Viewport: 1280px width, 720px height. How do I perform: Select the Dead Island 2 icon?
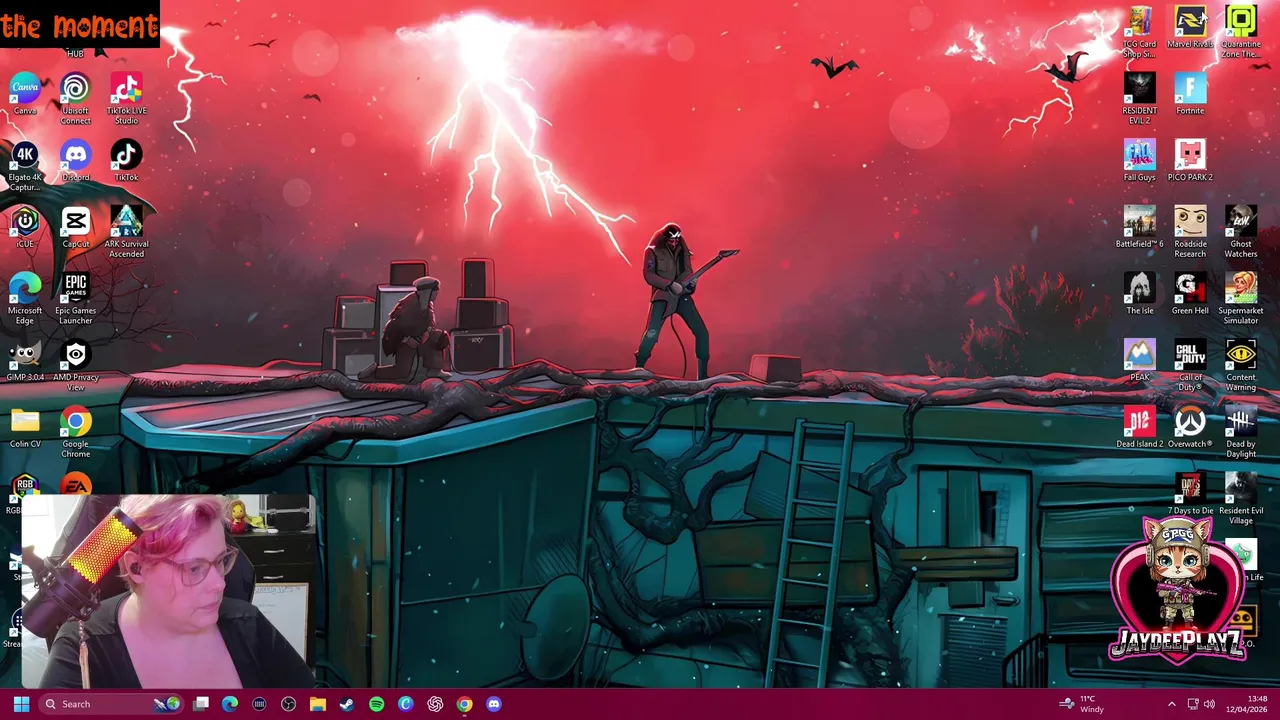[1139, 427]
